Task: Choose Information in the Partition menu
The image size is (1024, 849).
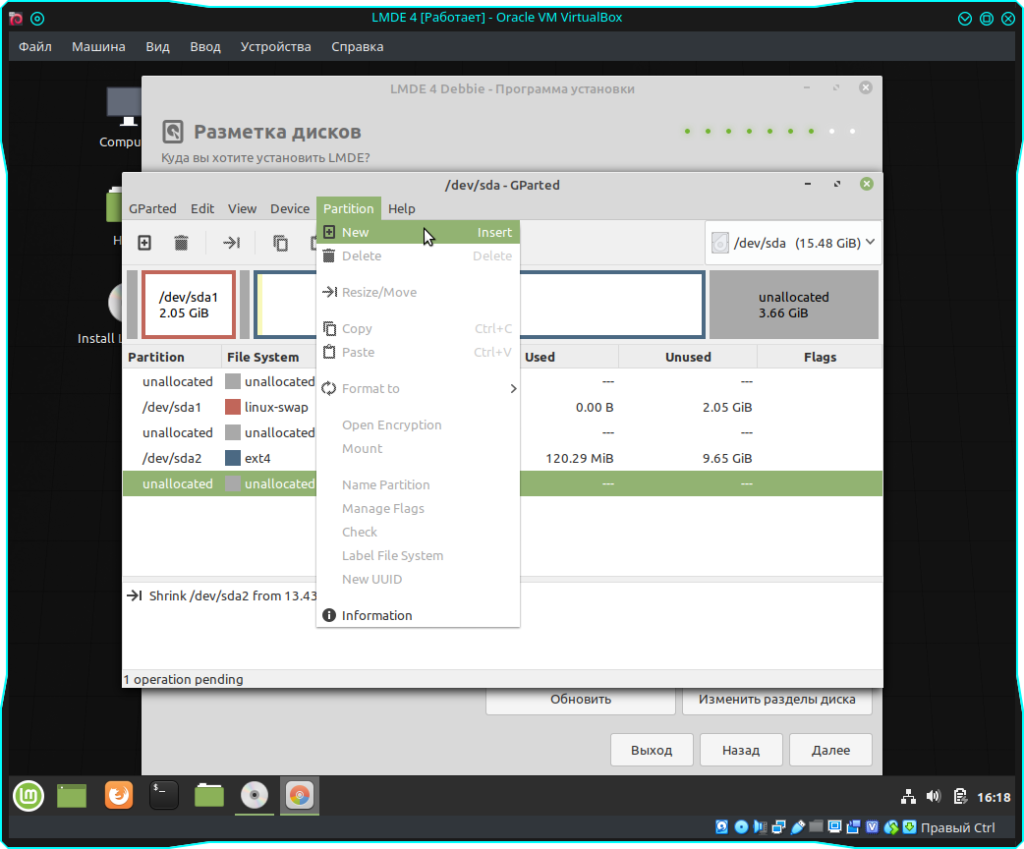Action: 376,616
